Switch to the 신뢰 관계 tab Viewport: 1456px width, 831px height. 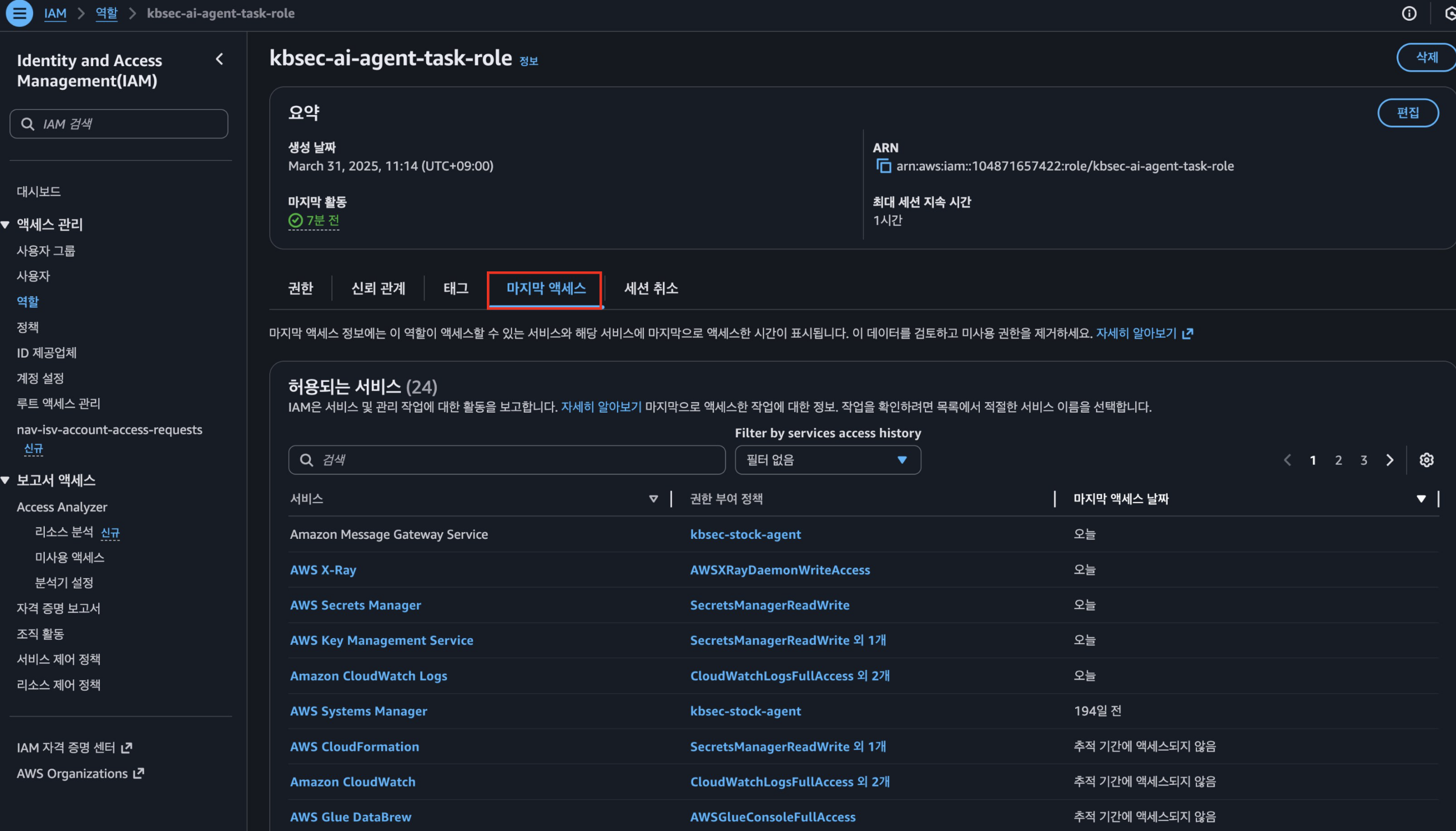(x=378, y=288)
